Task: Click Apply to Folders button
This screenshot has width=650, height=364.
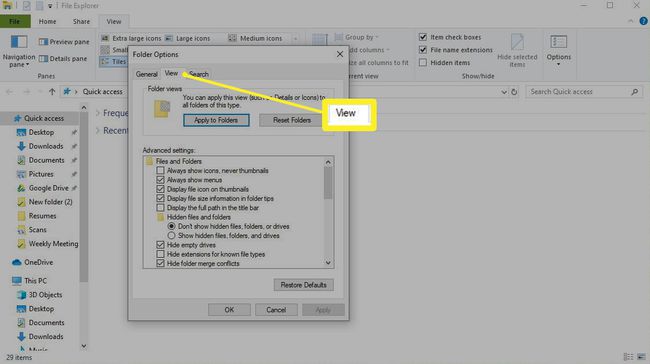Action: (x=216, y=120)
